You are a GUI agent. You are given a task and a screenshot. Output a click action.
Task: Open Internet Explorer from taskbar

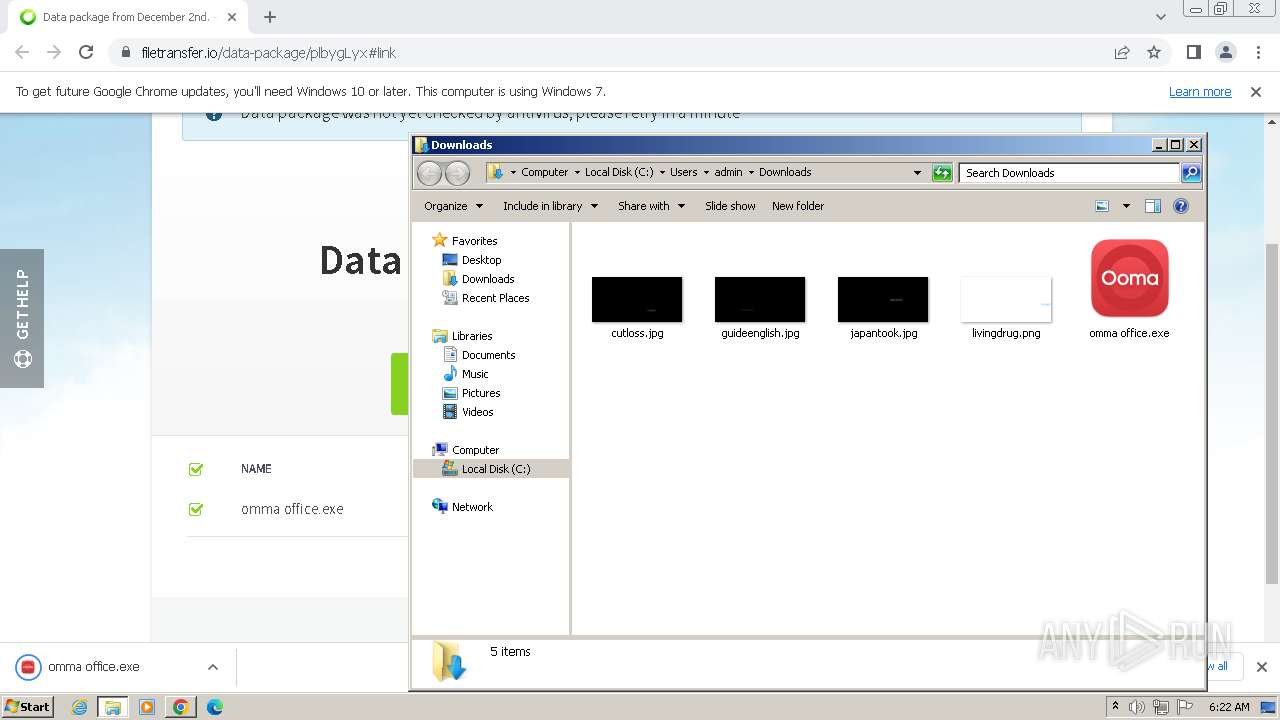(79, 707)
